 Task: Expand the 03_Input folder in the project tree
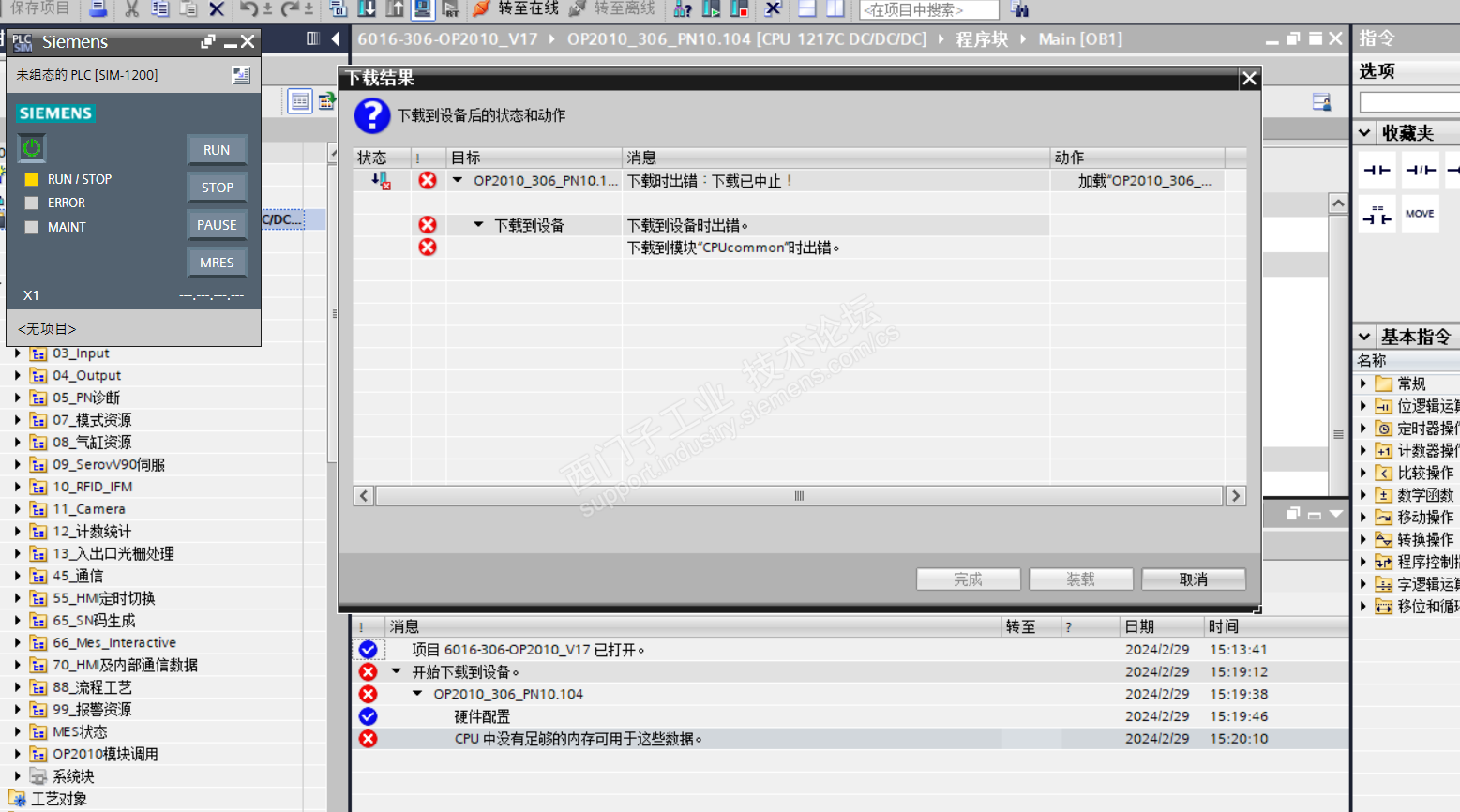coord(18,353)
